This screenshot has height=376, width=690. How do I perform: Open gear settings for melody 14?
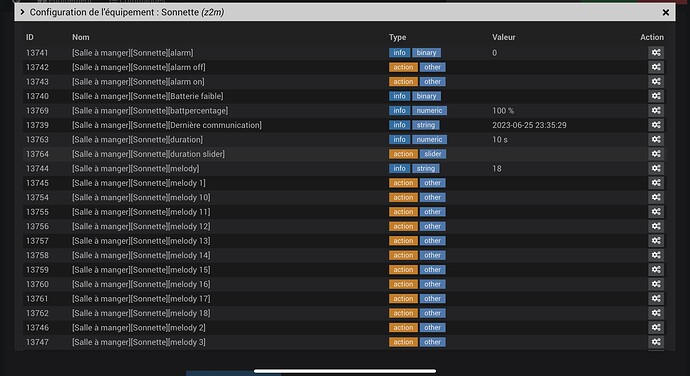(x=656, y=255)
